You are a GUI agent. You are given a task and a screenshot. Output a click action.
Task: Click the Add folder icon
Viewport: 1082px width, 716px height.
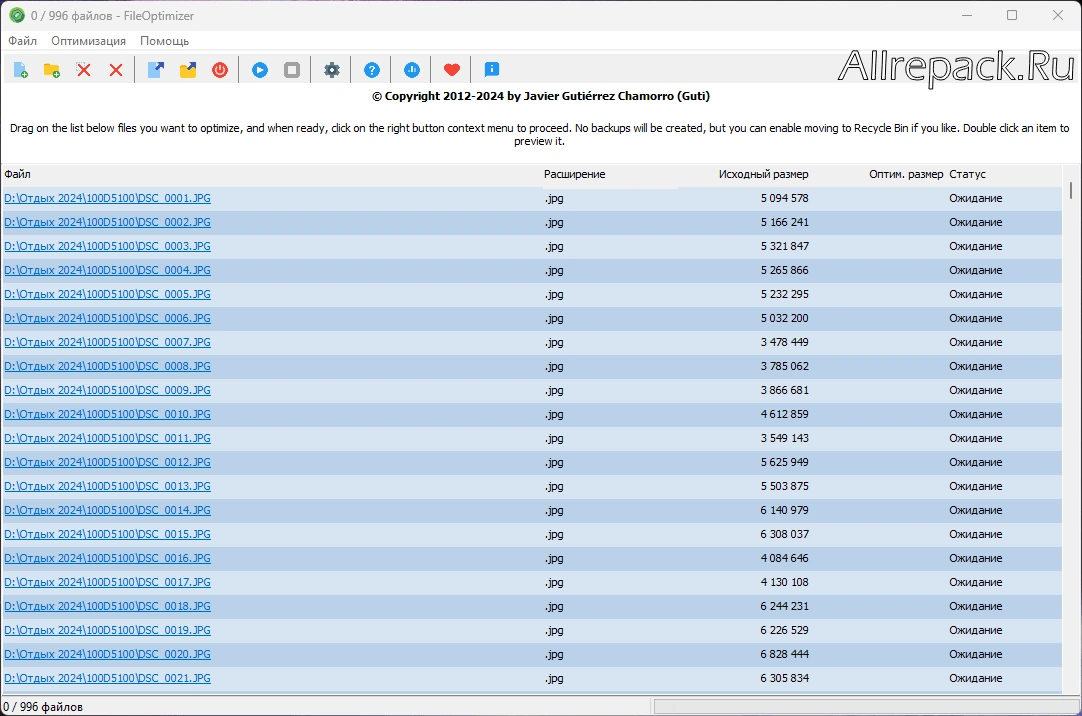click(52, 70)
